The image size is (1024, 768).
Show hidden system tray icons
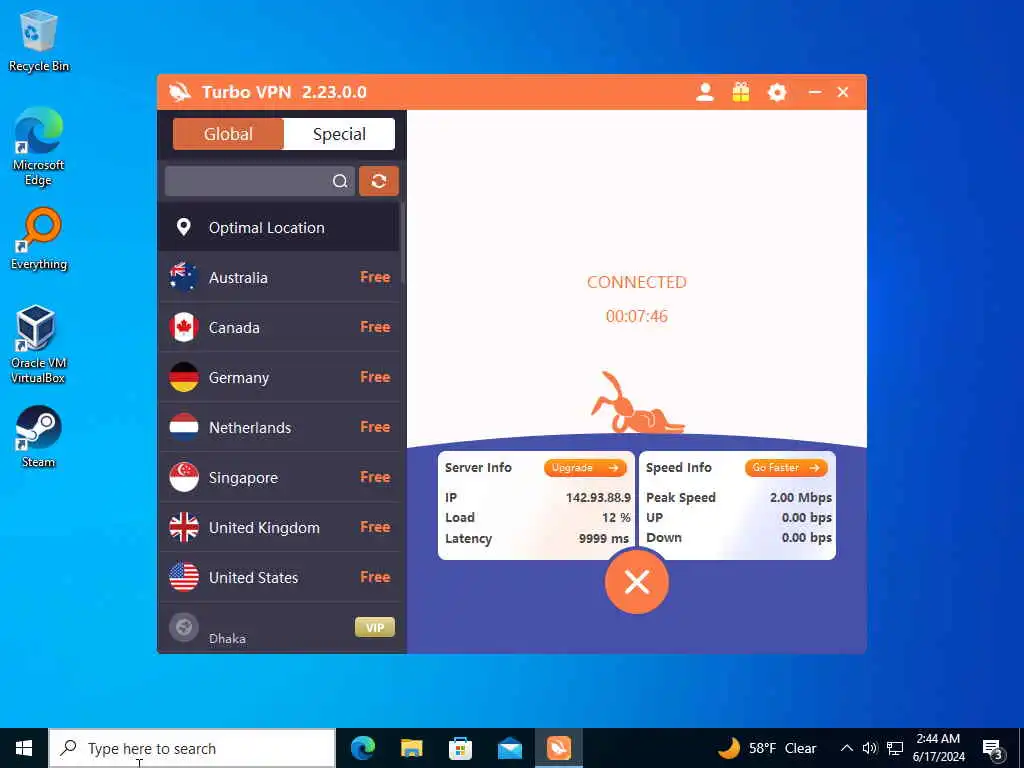[846, 748]
